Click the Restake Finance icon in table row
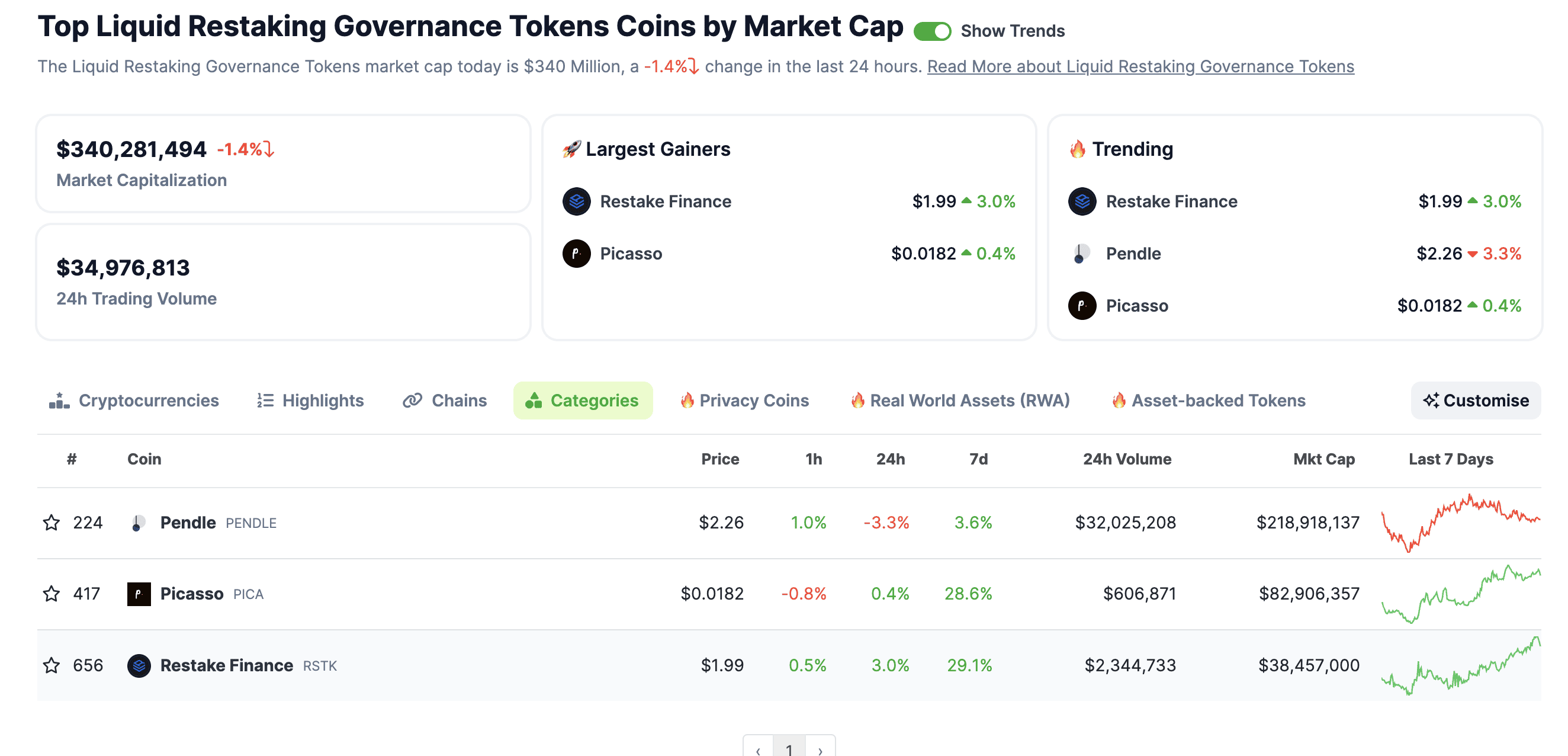Image resolution: width=1568 pixels, height=756 pixels. [x=139, y=665]
